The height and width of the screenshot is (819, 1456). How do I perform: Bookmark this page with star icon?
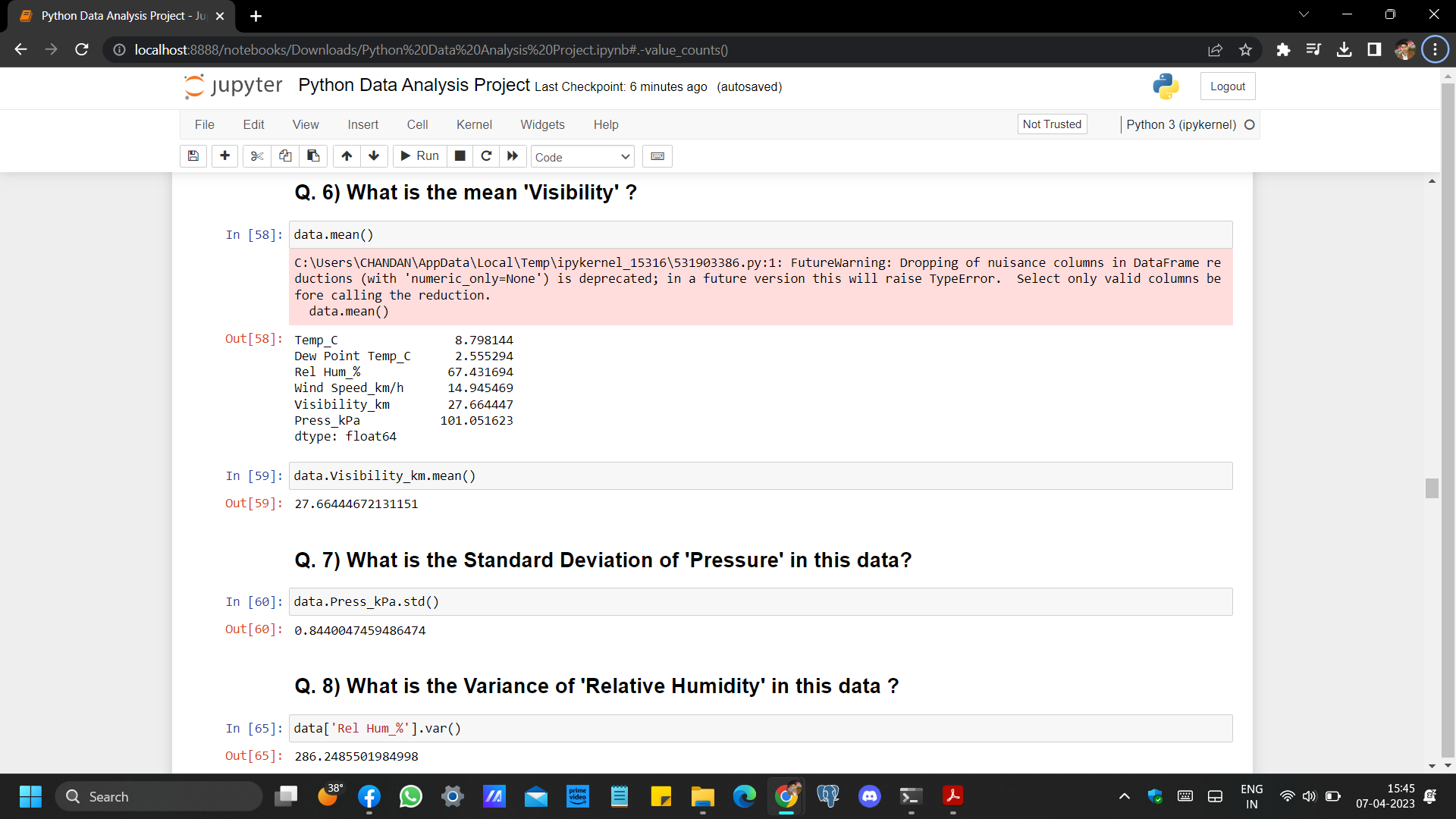[1245, 50]
